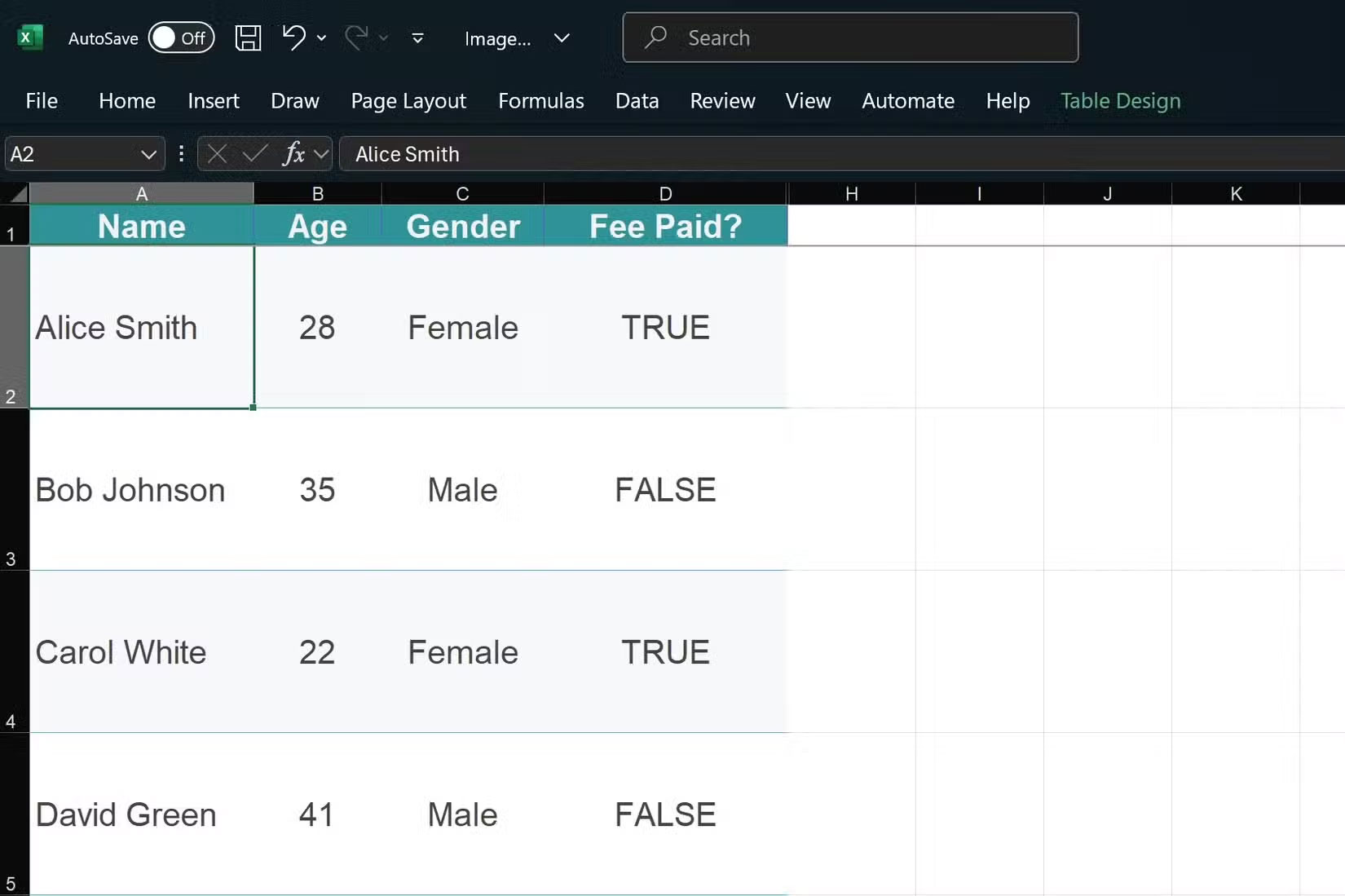1345x896 pixels.
Task: Click the Enter (checkmark) icon beside formula bar
Action: pyautogui.click(x=254, y=153)
